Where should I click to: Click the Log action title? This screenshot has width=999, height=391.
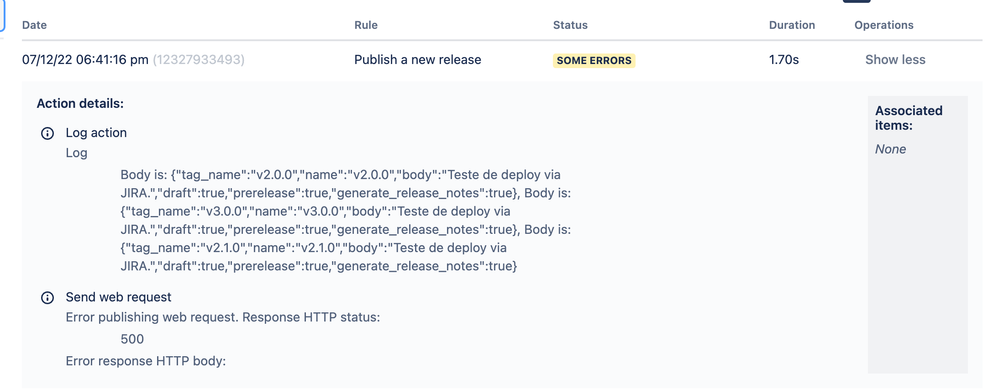(96, 133)
